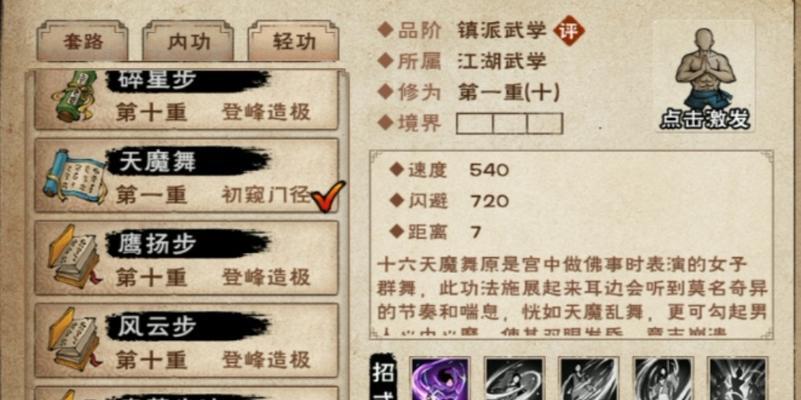
Task: Select the second grayed-out skill icon
Action: [514, 379]
